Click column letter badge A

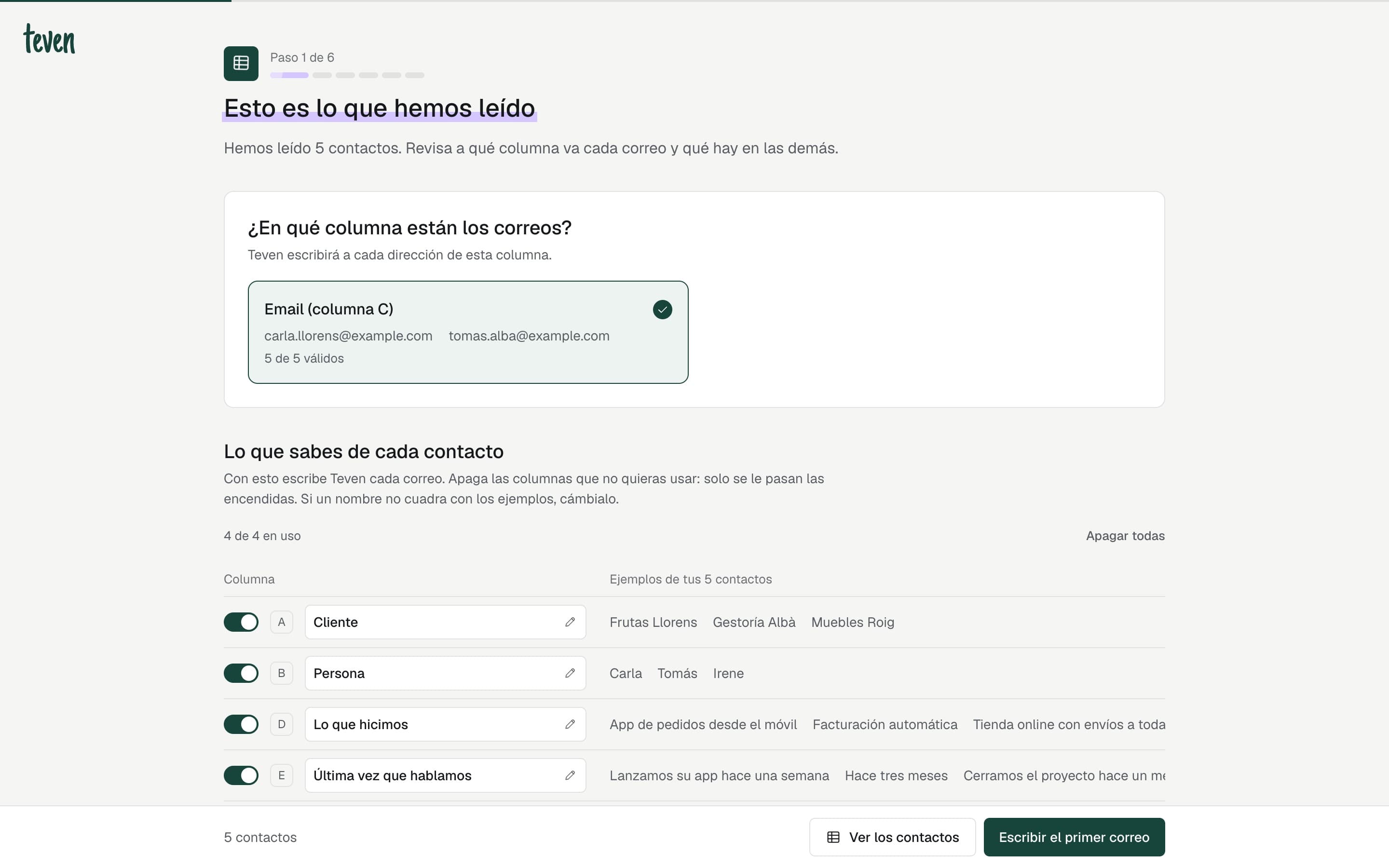coord(281,622)
